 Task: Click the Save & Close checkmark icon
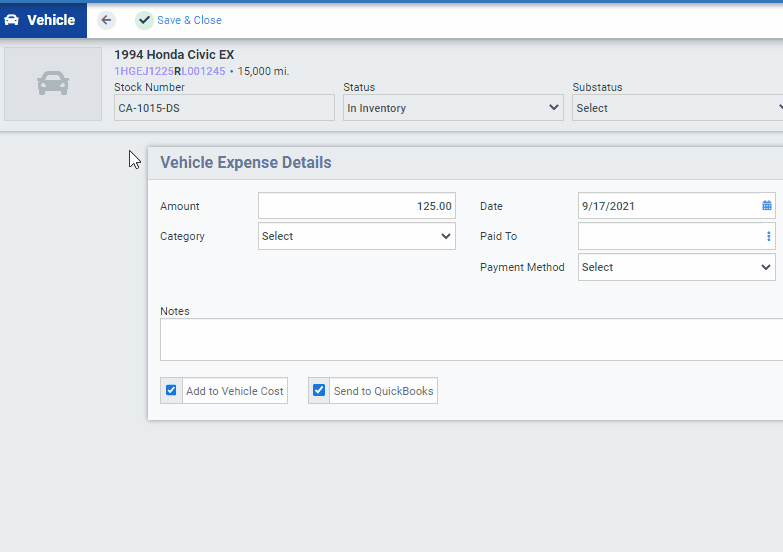144,20
